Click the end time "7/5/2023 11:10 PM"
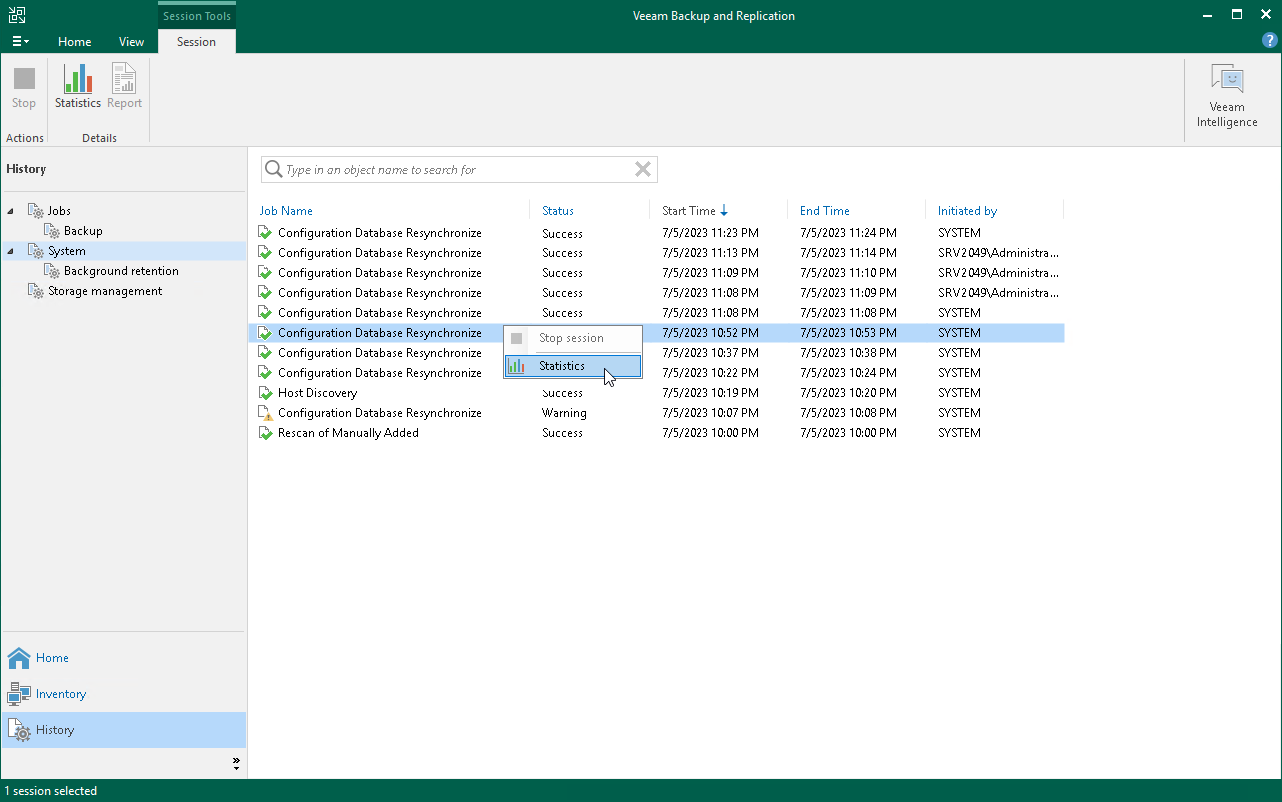 click(x=848, y=273)
